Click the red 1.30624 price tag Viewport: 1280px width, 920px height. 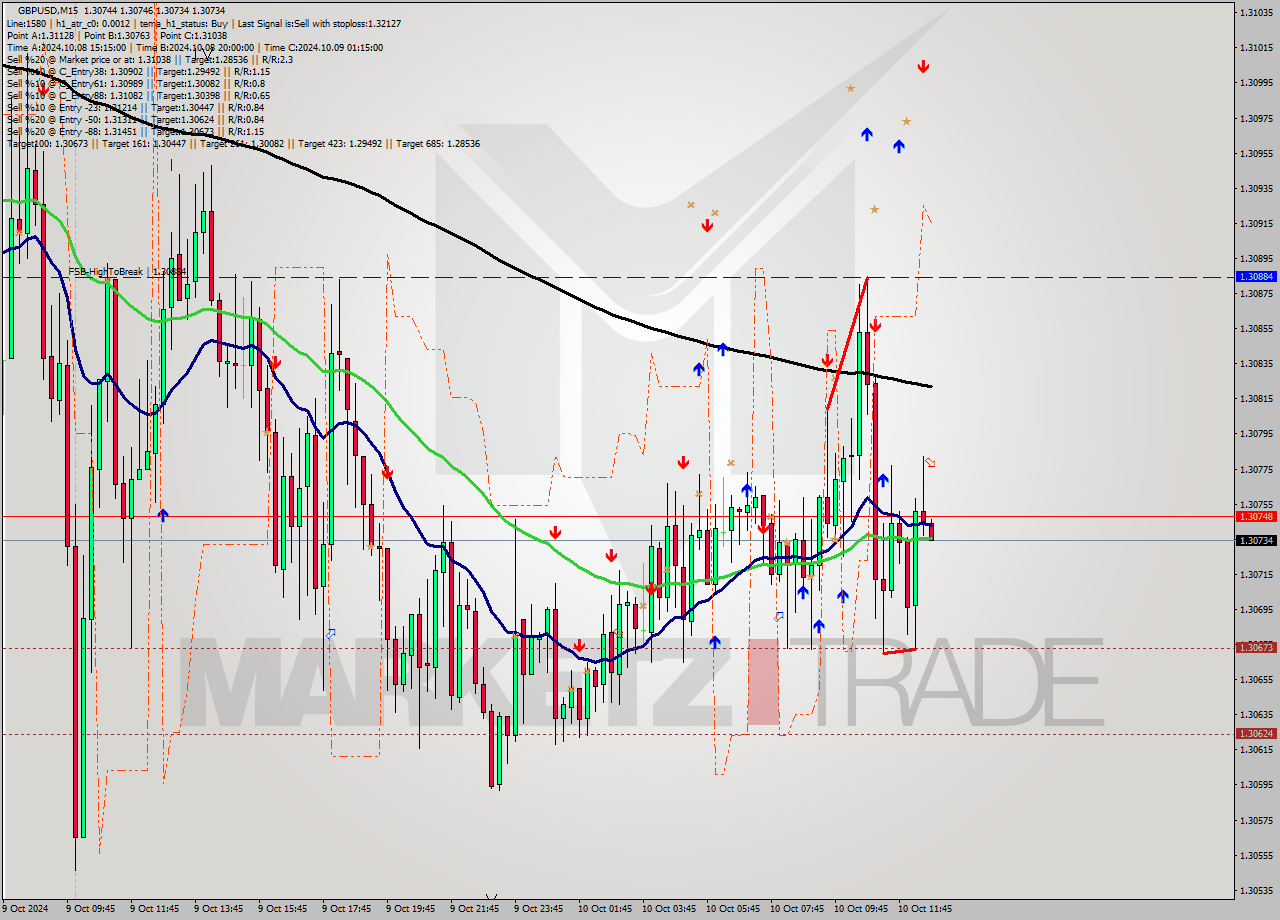pos(1256,733)
